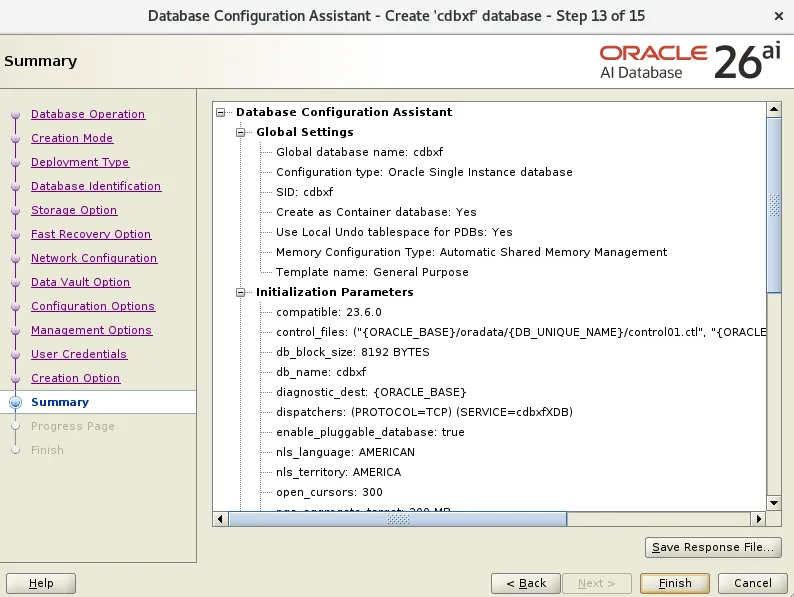Image resolution: width=794 pixels, height=597 pixels.
Task: Close the Database Configuration Assistant window
Action: click(x=779, y=16)
